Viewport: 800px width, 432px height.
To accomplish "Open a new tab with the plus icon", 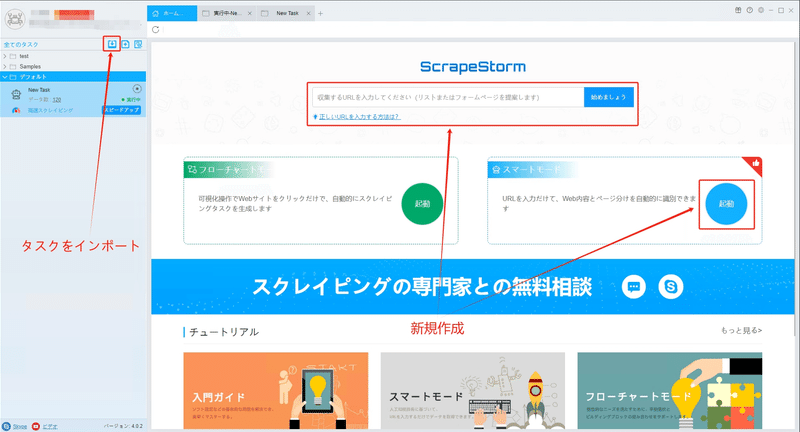I will 320,14.
